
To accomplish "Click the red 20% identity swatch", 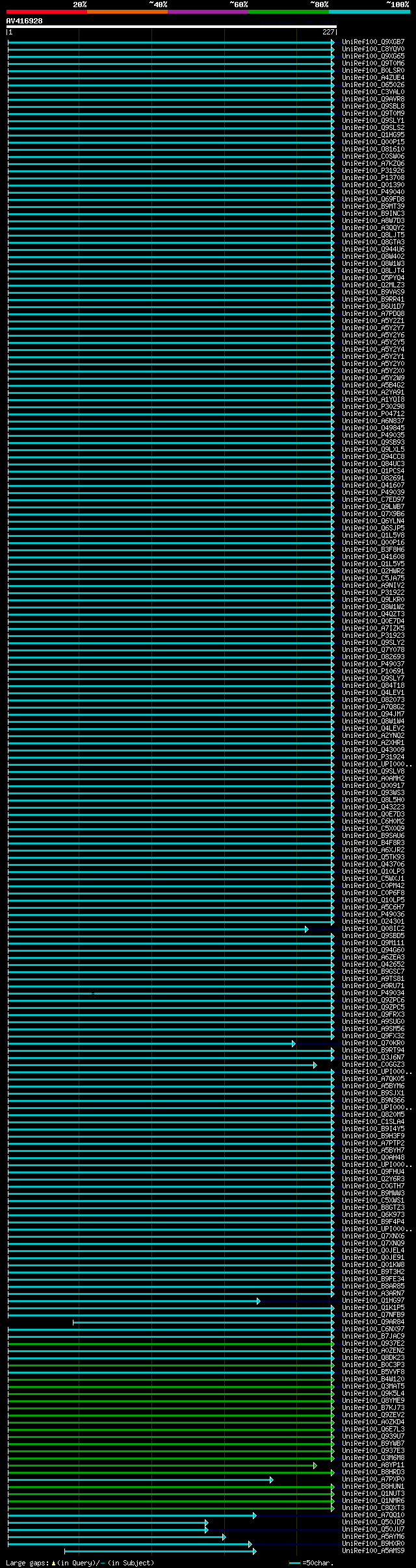I will tap(47, 12).
